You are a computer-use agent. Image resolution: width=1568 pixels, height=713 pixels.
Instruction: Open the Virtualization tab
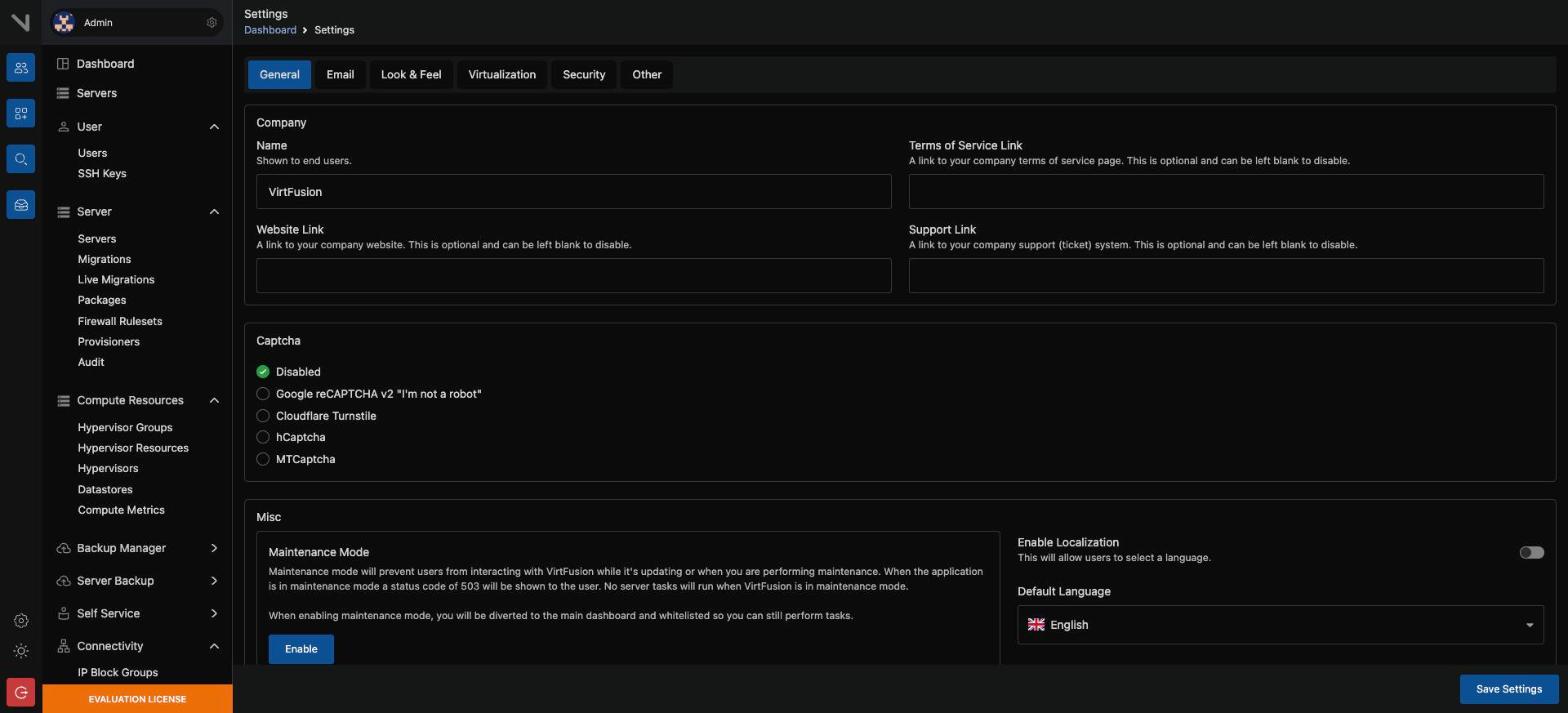pyautogui.click(x=502, y=75)
